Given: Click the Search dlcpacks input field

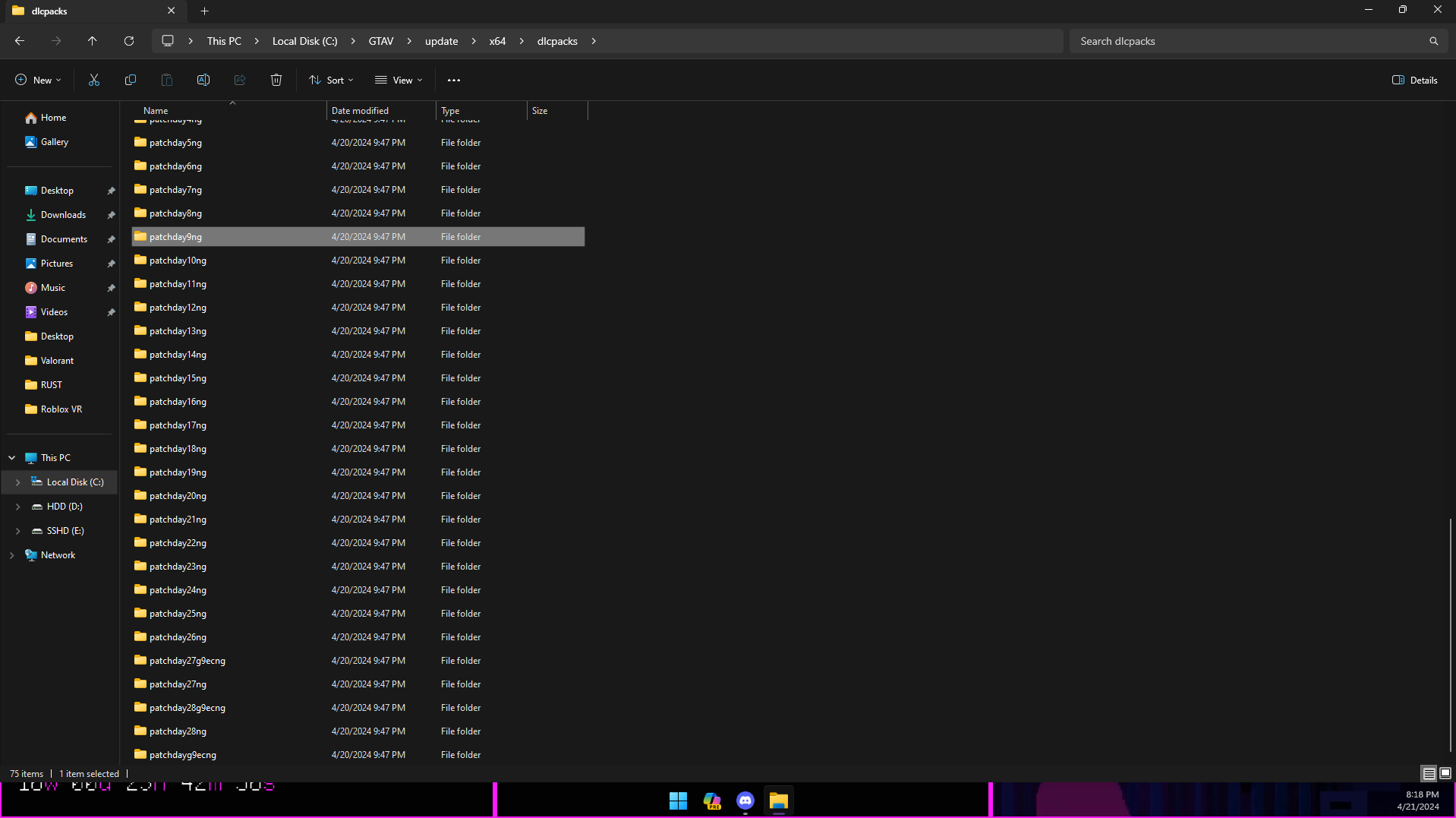Looking at the screenshot, I should click(1249, 41).
